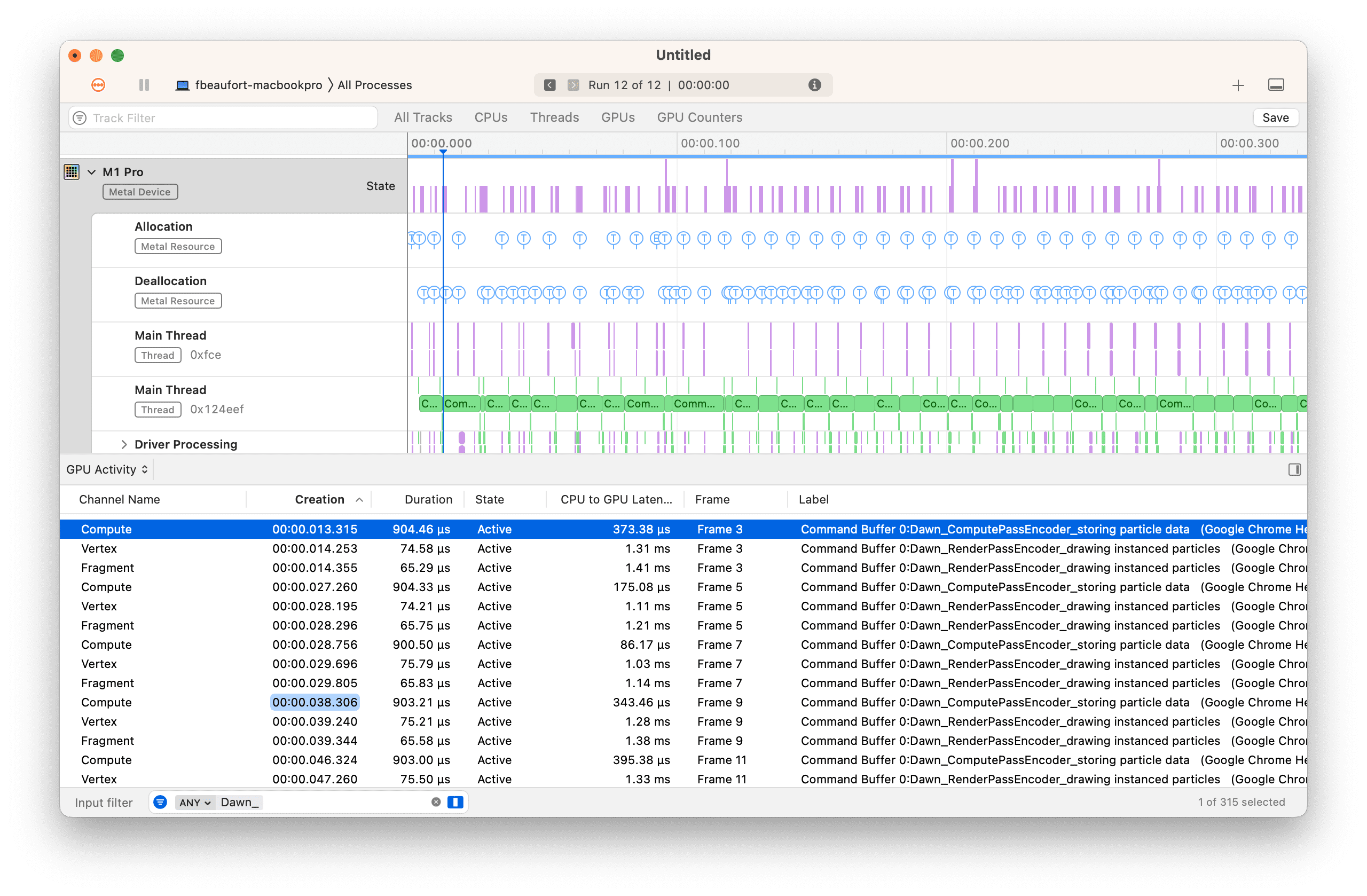
Task: Select the Threads tab
Action: pos(554,117)
